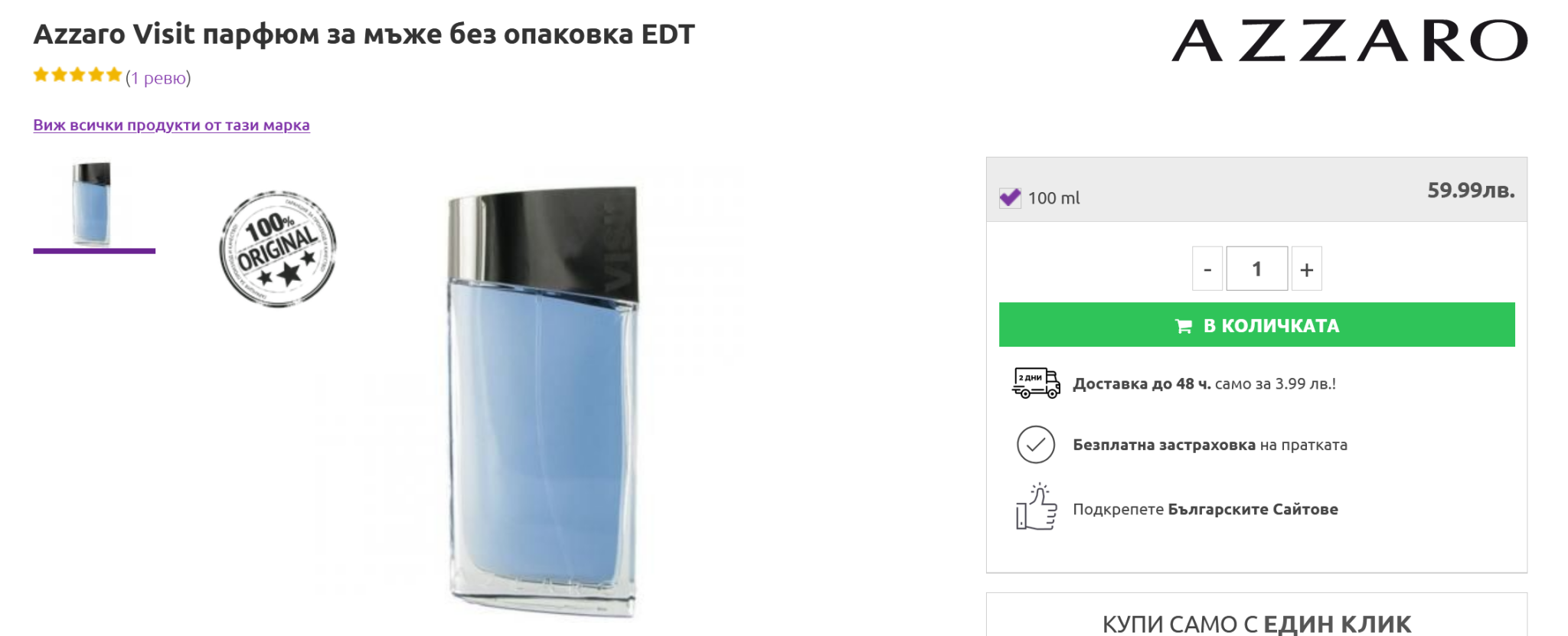Add product with В КОЛИЧКАТА button
The height and width of the screenshot is (636, 1568).
pyautogui.click(x=1256, y=325)
